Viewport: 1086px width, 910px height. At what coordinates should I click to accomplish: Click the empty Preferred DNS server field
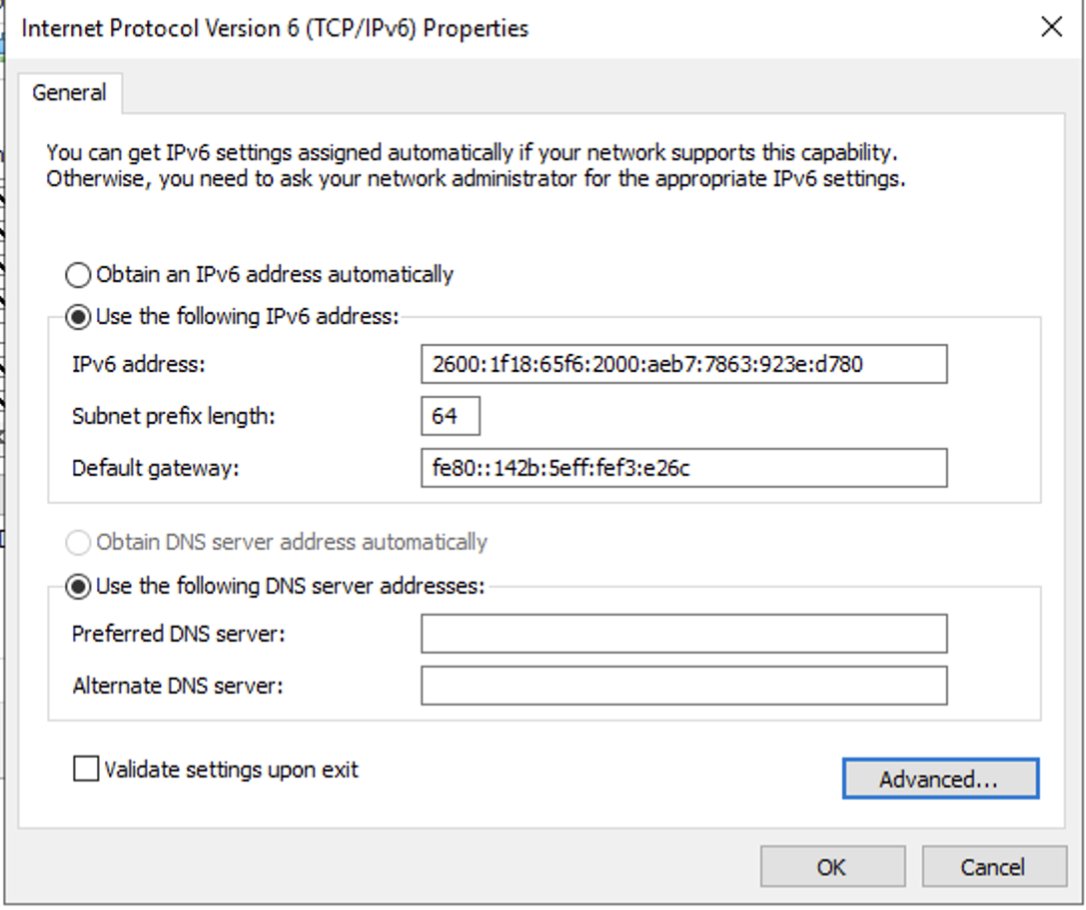point(684,634)
